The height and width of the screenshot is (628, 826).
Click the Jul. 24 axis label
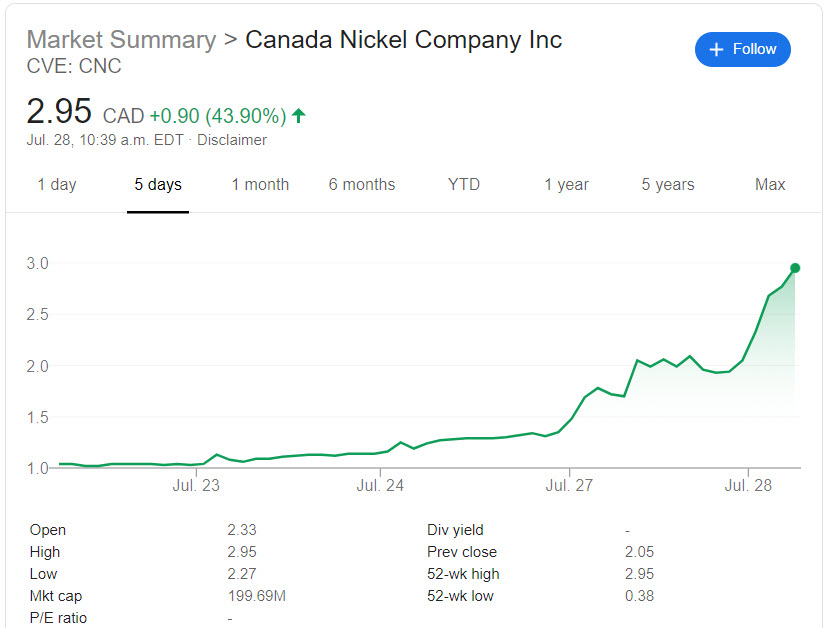pyautogui.click(x=380, y=486)
